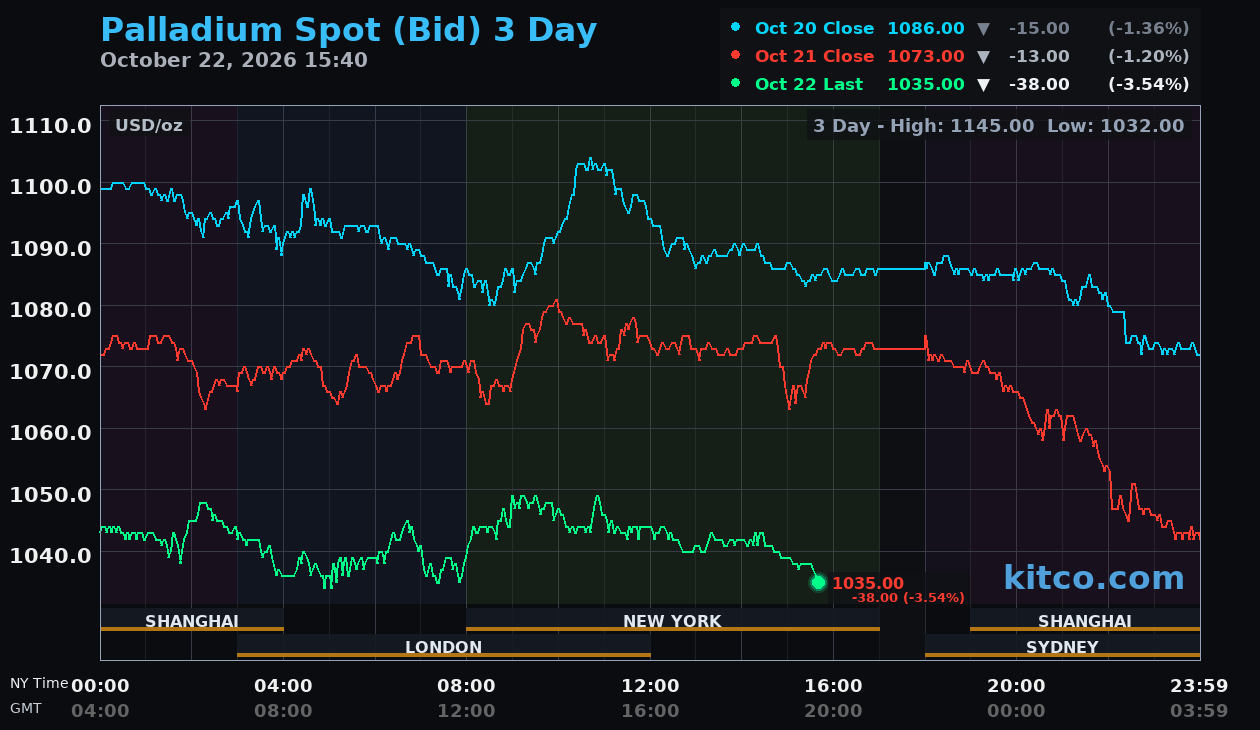Screen dimensions: 1260x730
Task: Click the 12:00 NY time tick
Action: click(650, 686)
